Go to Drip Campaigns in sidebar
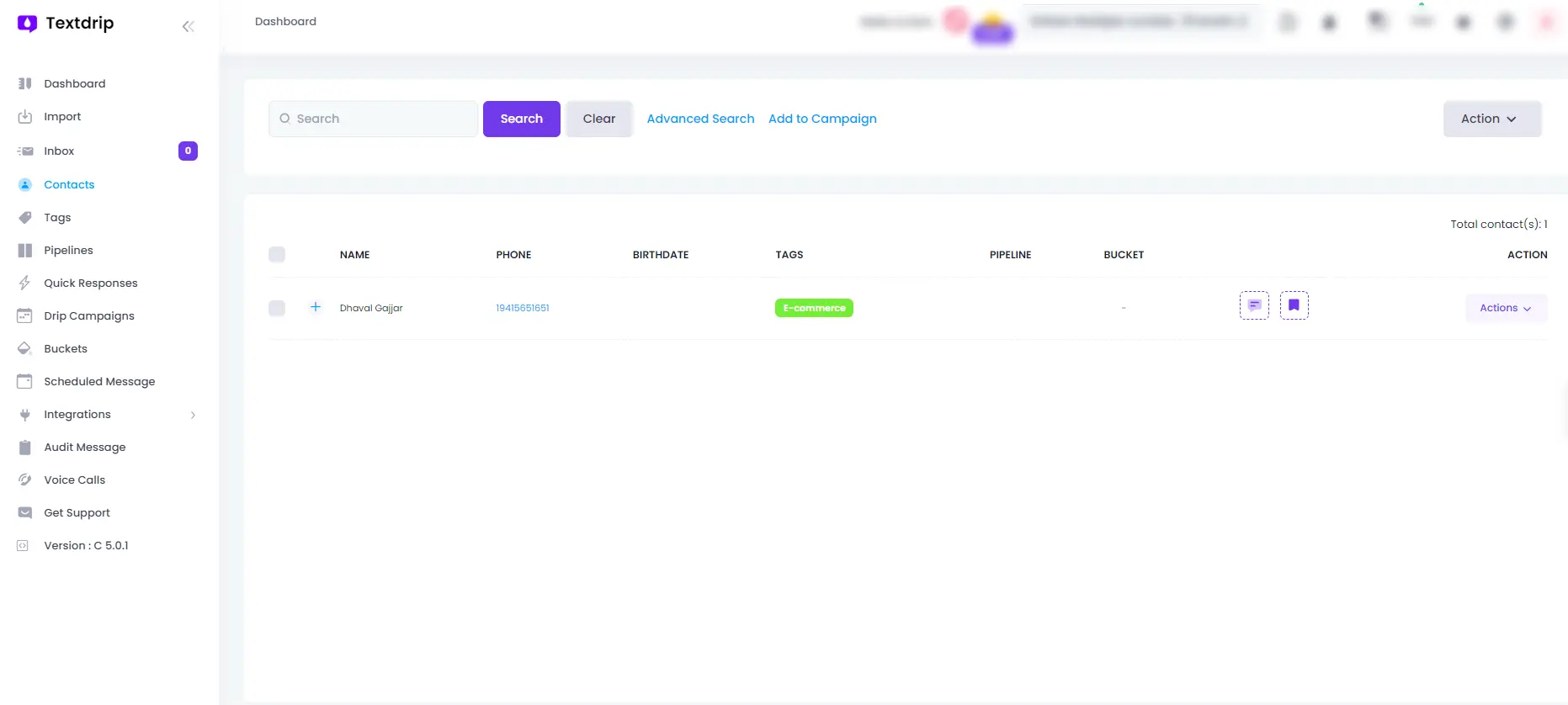The image size is (1568, 705). (89, 316)
